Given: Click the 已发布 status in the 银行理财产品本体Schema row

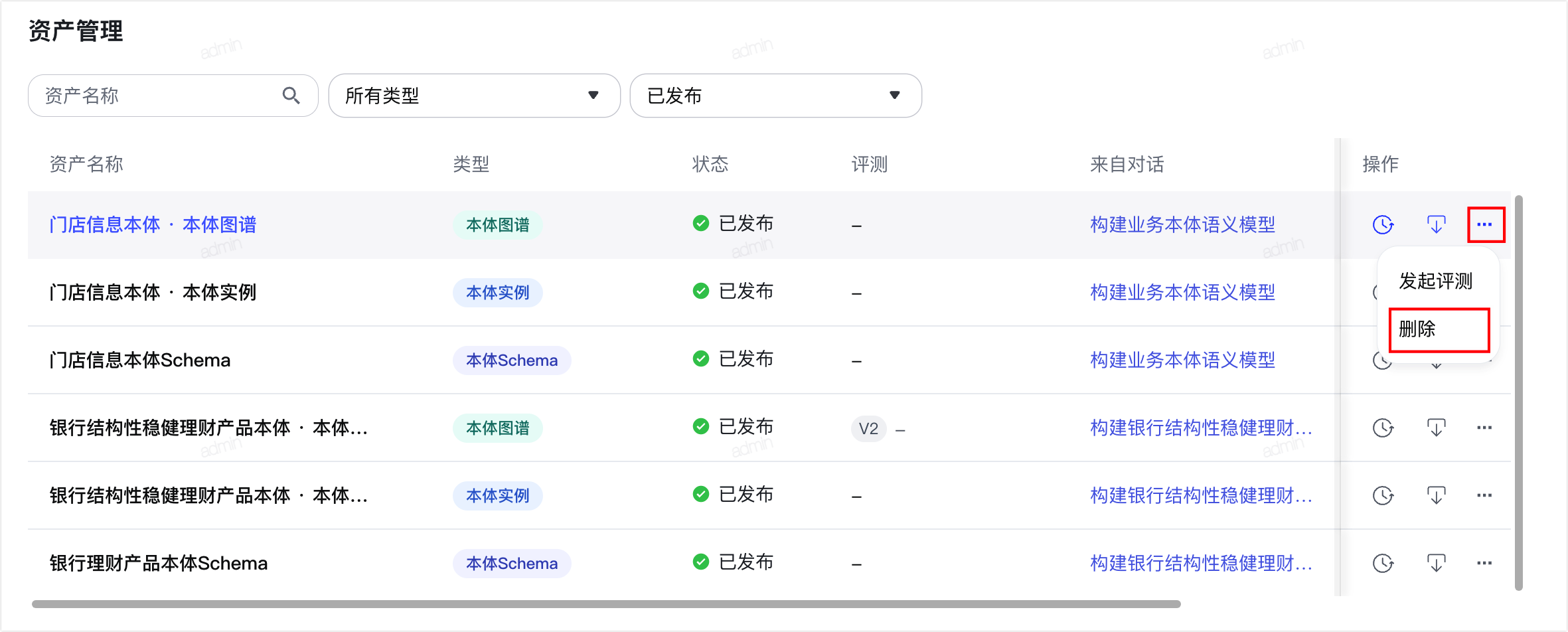Looking at the screenshot, I should (x=733, y=562).
